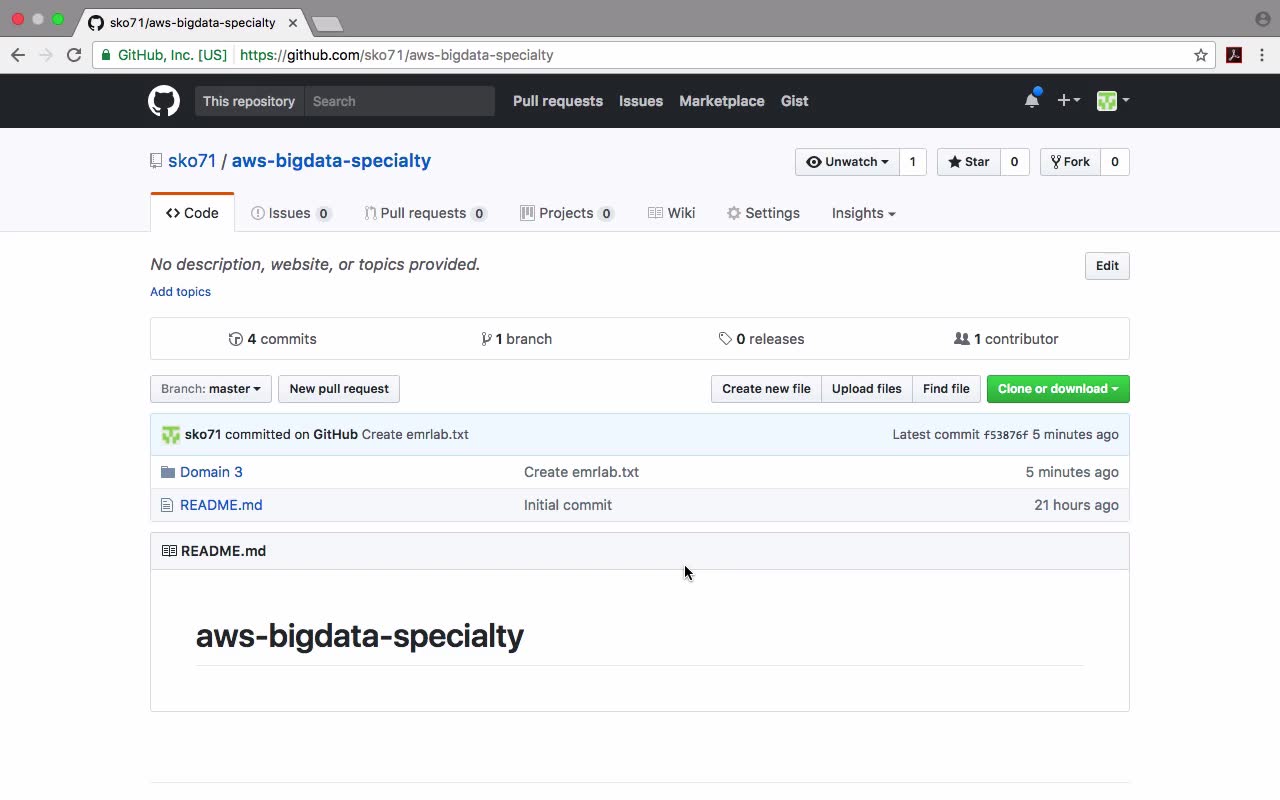The height and width of the screenshot is (800, 1280).
Task: Click Create new file
Action: (x=766, y=389)
